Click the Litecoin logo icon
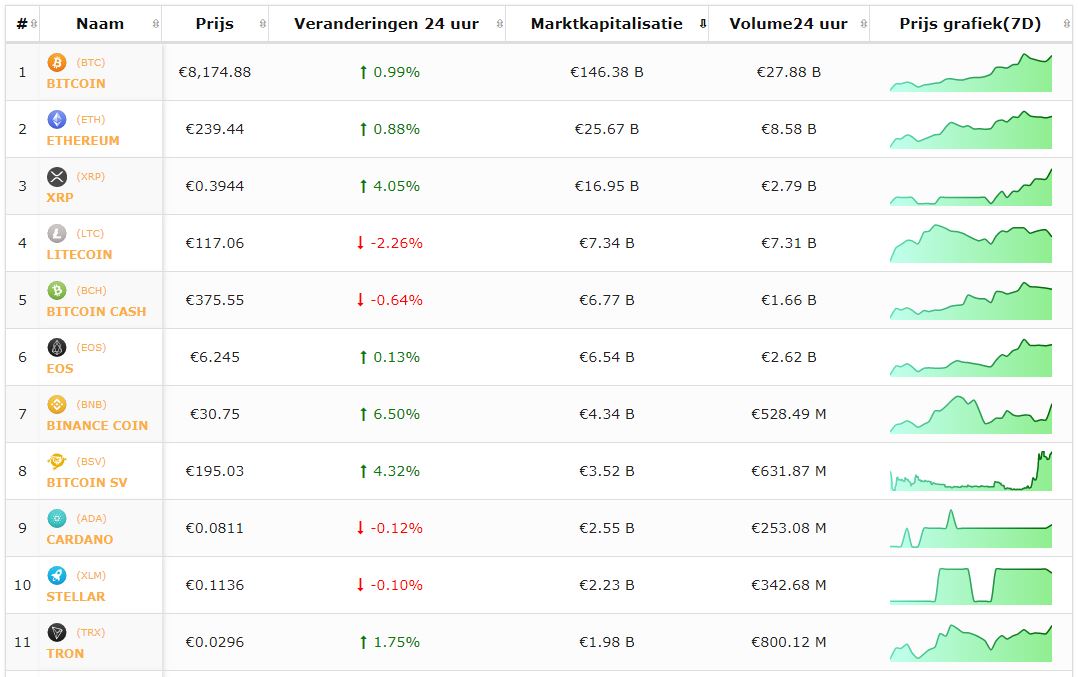Viewport: 1078px width, 677px height. pyautogui.click(x=57, y=233)
